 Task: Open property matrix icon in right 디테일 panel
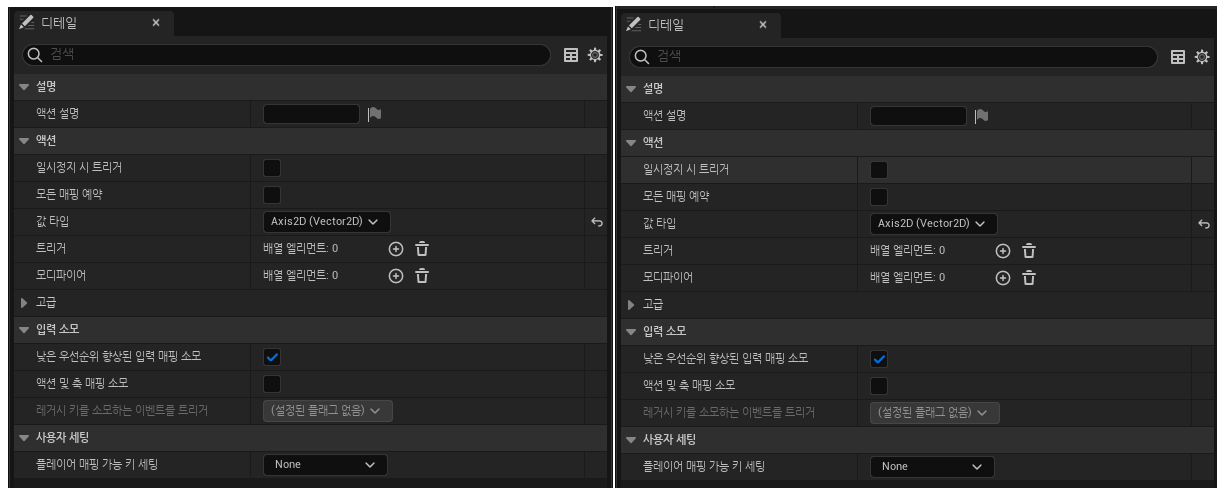1178,57
